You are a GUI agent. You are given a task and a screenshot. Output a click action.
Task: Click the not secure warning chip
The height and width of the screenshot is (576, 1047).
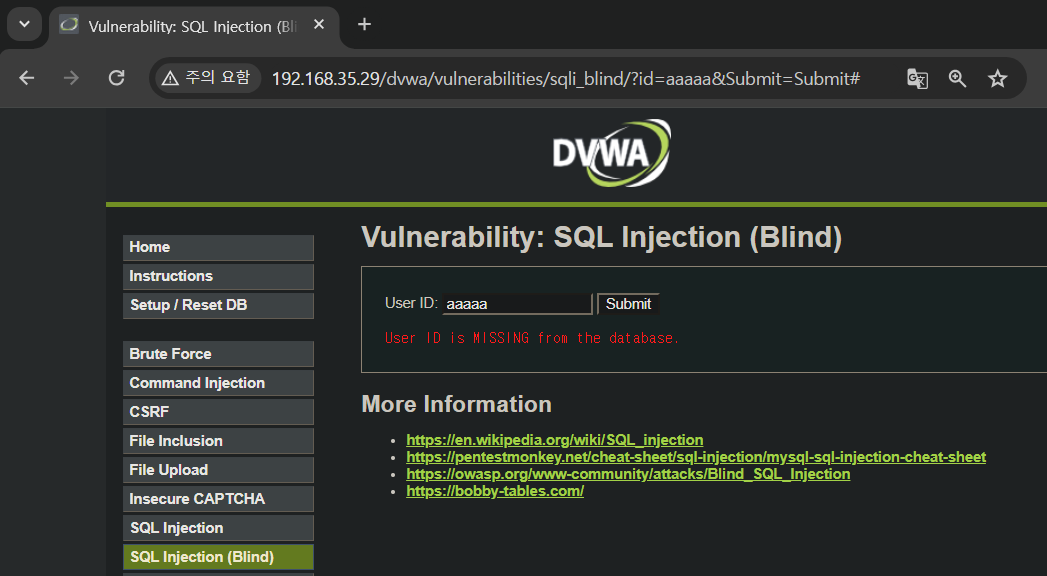pyautogui.click(x=207, y=78)
